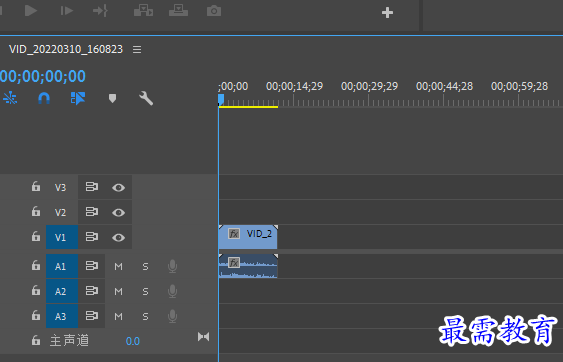Toggle Snap magnet in the timeline
The width and height of the screenshot is (563, 362).
44,98
